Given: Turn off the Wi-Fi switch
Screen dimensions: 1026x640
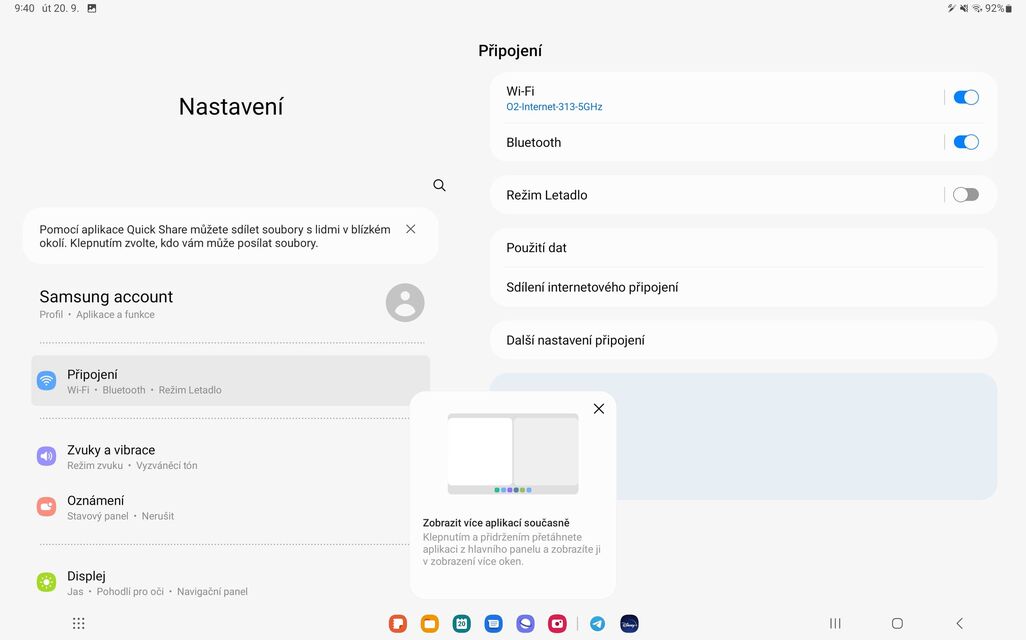Looking at the screenshot, I should coord(965,97).
